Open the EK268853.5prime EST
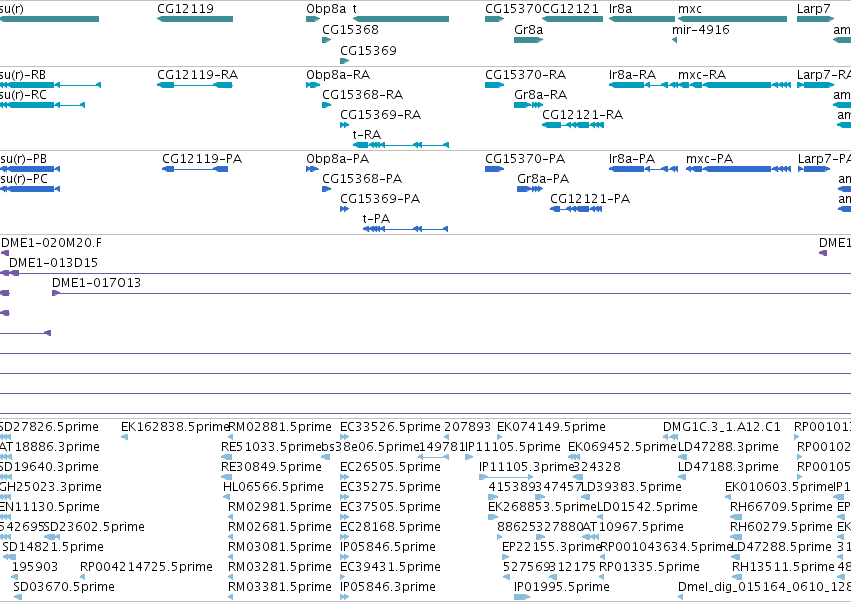Image resolution: width=851 pixels, height=602 pixels. point(495,517)
